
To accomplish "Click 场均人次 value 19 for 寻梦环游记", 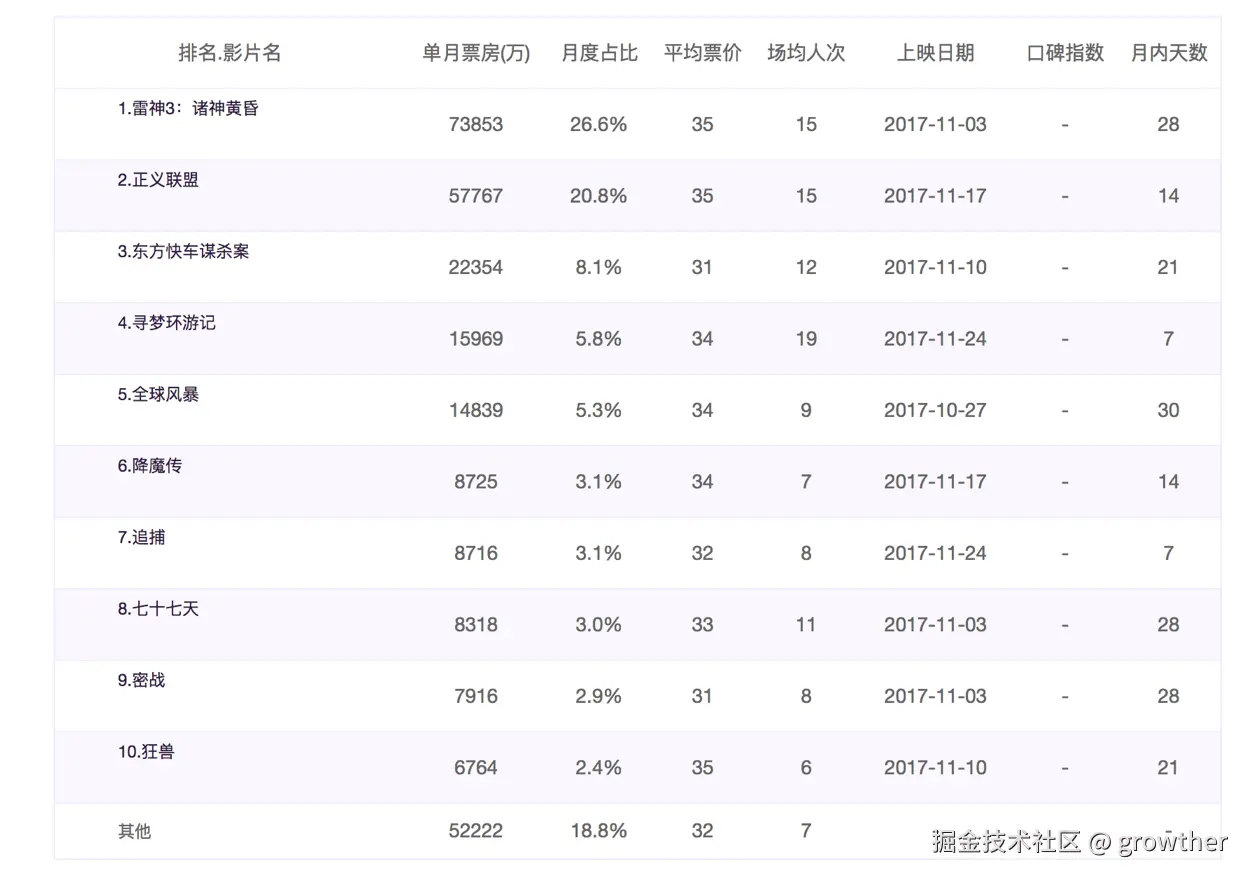I will click(x=806, y=339).
